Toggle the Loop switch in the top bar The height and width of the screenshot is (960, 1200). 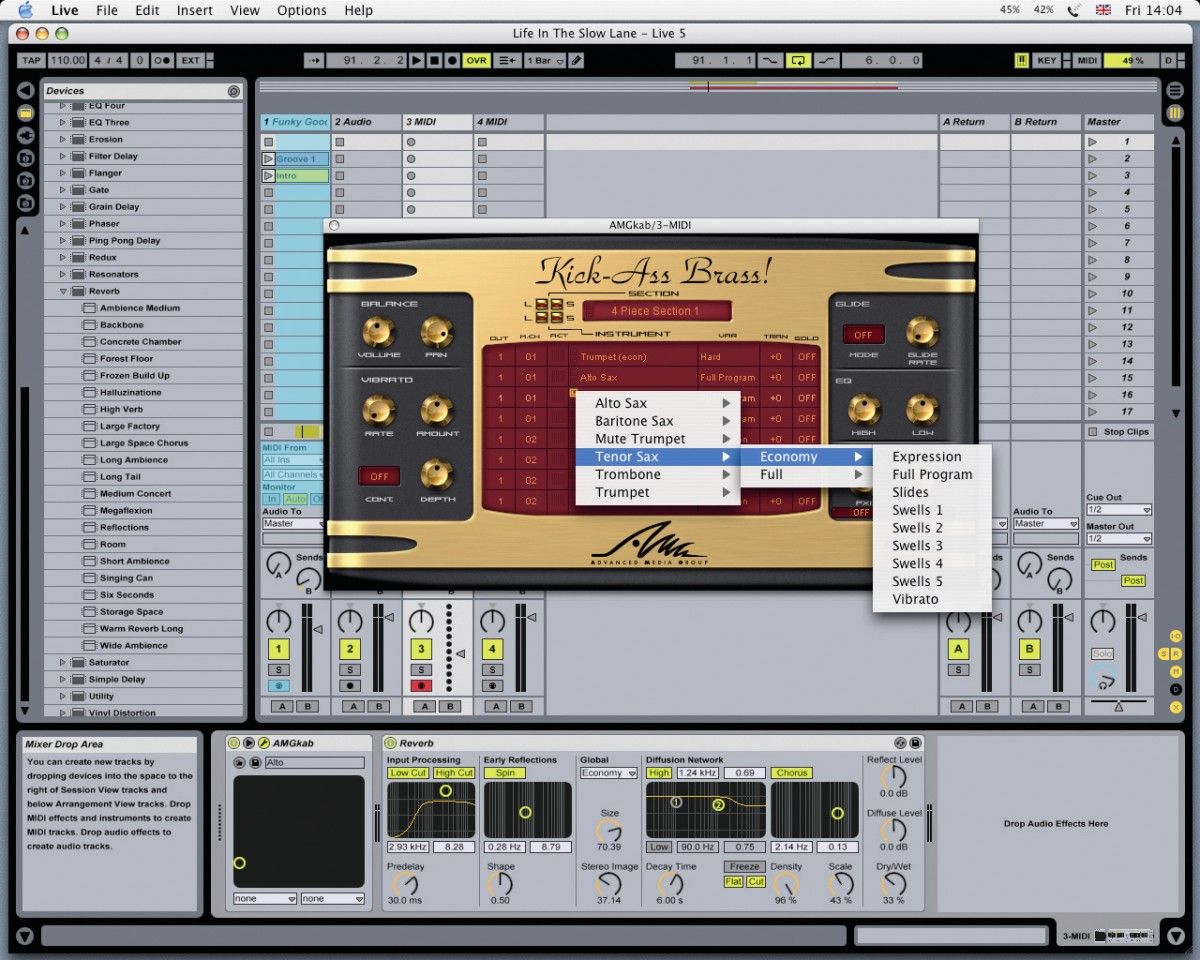point(798,61)
